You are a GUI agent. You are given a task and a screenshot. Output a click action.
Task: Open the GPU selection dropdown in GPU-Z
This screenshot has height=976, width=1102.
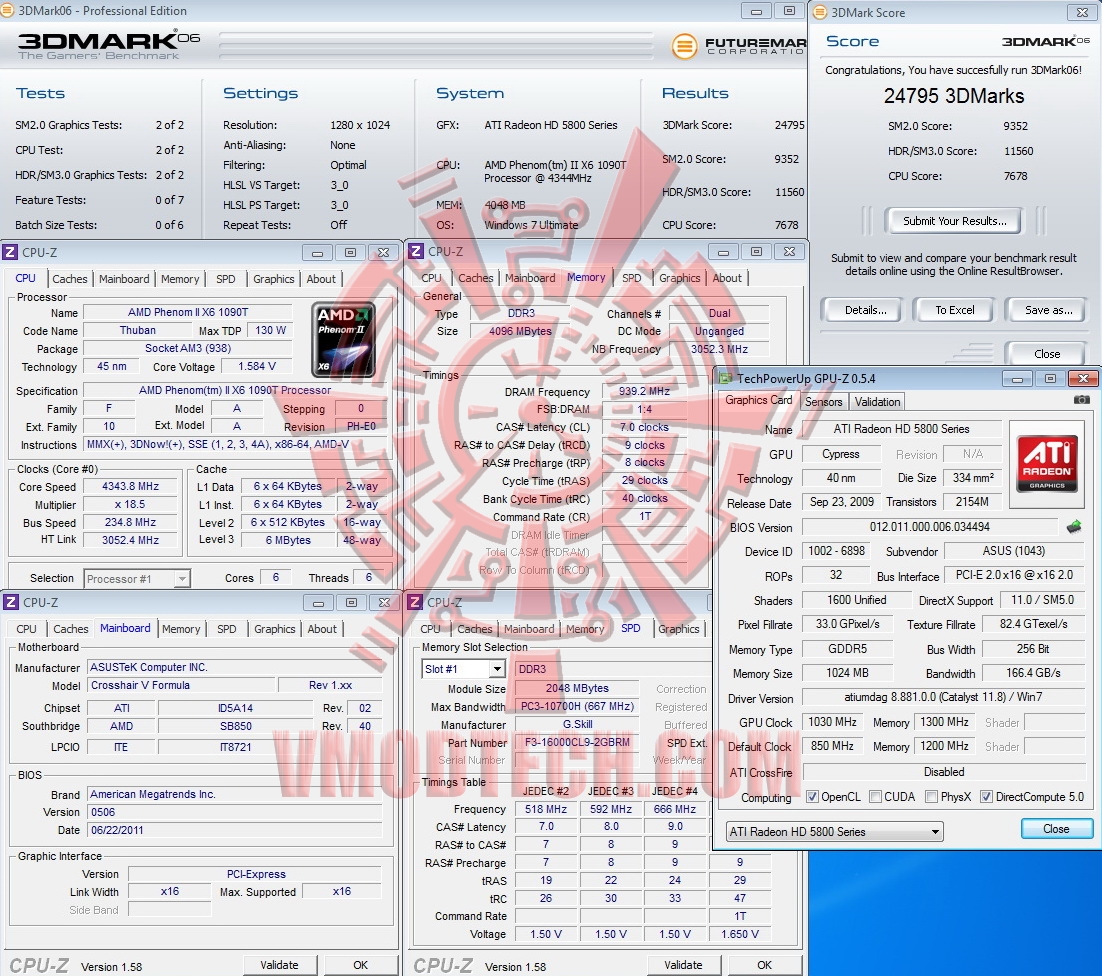coord(834,832)
